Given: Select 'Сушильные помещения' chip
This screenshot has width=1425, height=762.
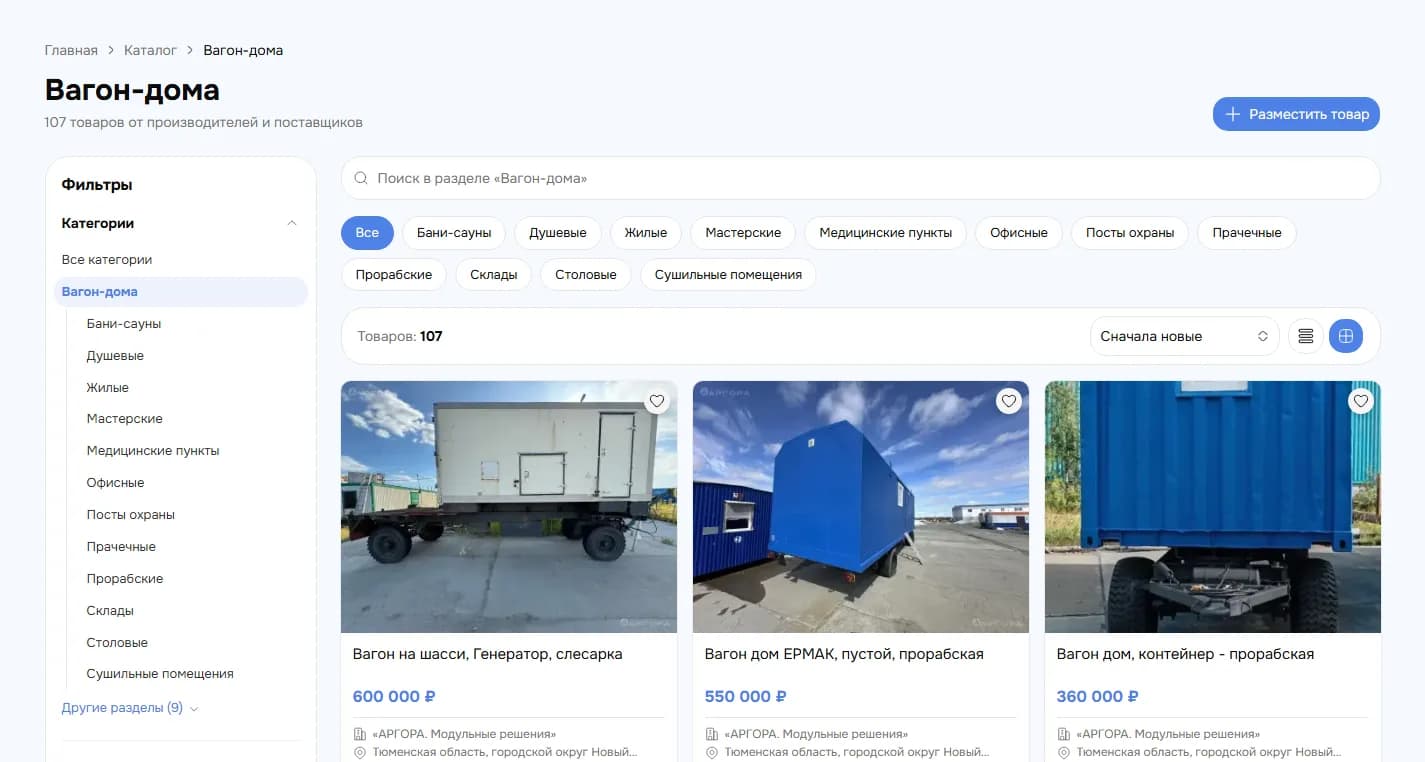Looking at the screenshot, I should (728, 275).
